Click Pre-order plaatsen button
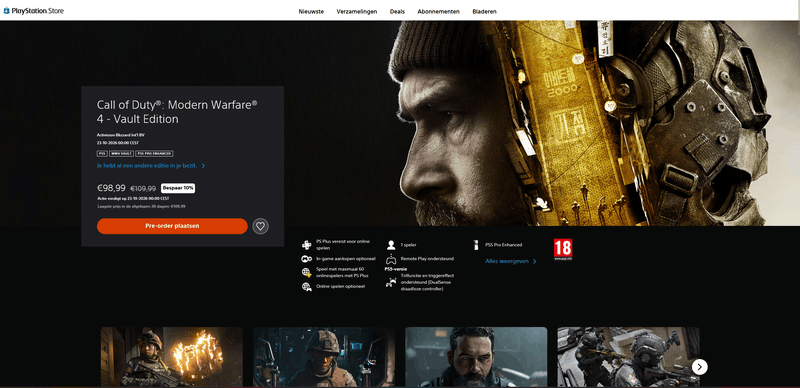The width and height of the screenshot is (800, 388). (172, 226)
